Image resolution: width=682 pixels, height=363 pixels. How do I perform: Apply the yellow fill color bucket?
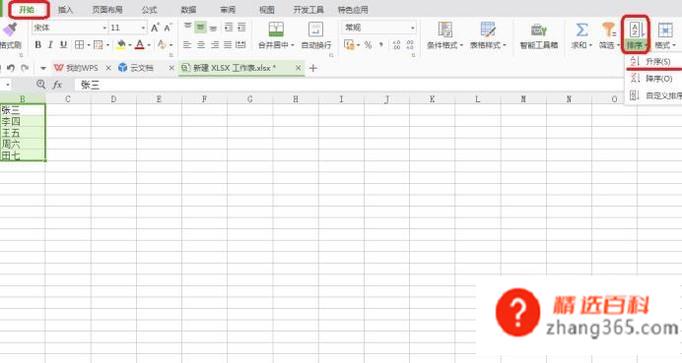click(121, 45)
